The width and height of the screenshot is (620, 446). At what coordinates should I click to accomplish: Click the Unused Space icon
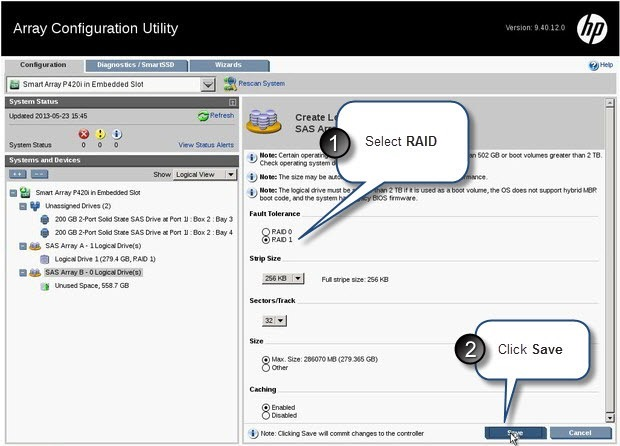click(45, 286)
